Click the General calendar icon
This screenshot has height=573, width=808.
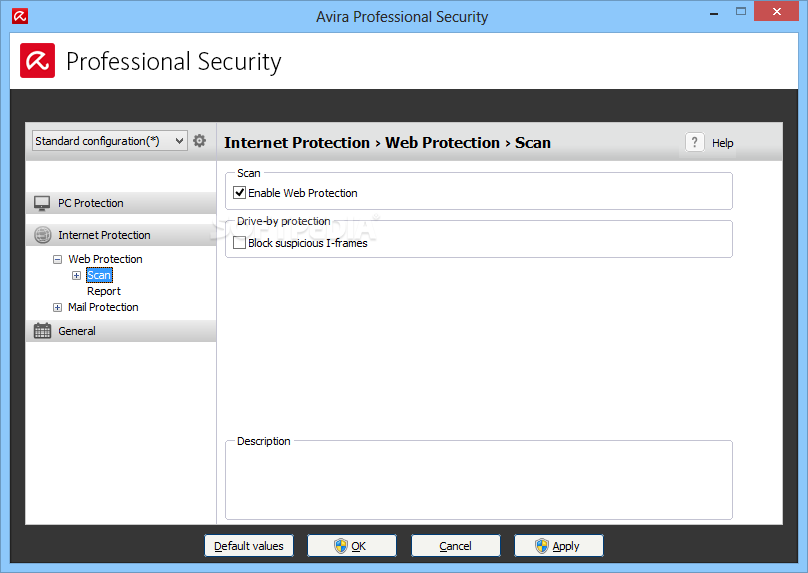(42, 331)
